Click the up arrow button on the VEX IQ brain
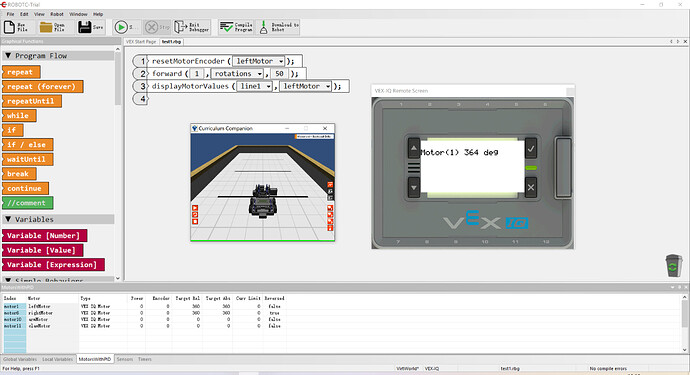 pyautogui.click(x=414, y=148)
